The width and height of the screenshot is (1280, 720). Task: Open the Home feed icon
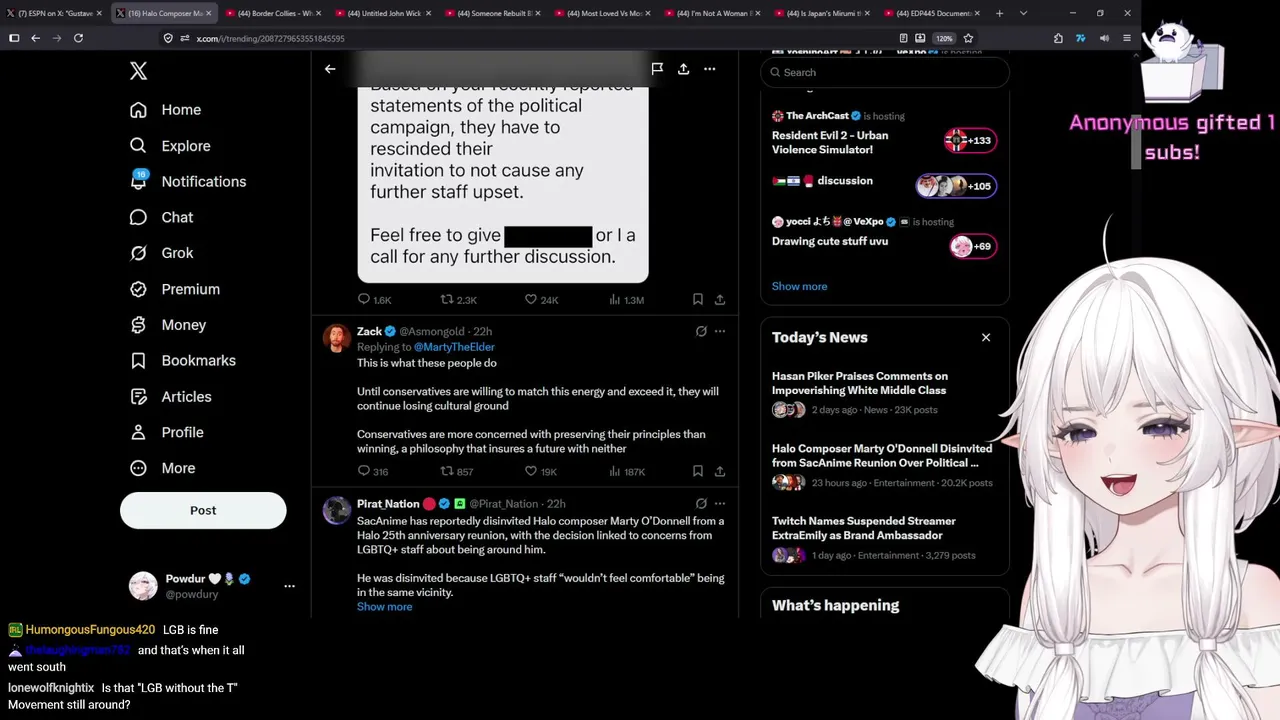pos(138,110)
